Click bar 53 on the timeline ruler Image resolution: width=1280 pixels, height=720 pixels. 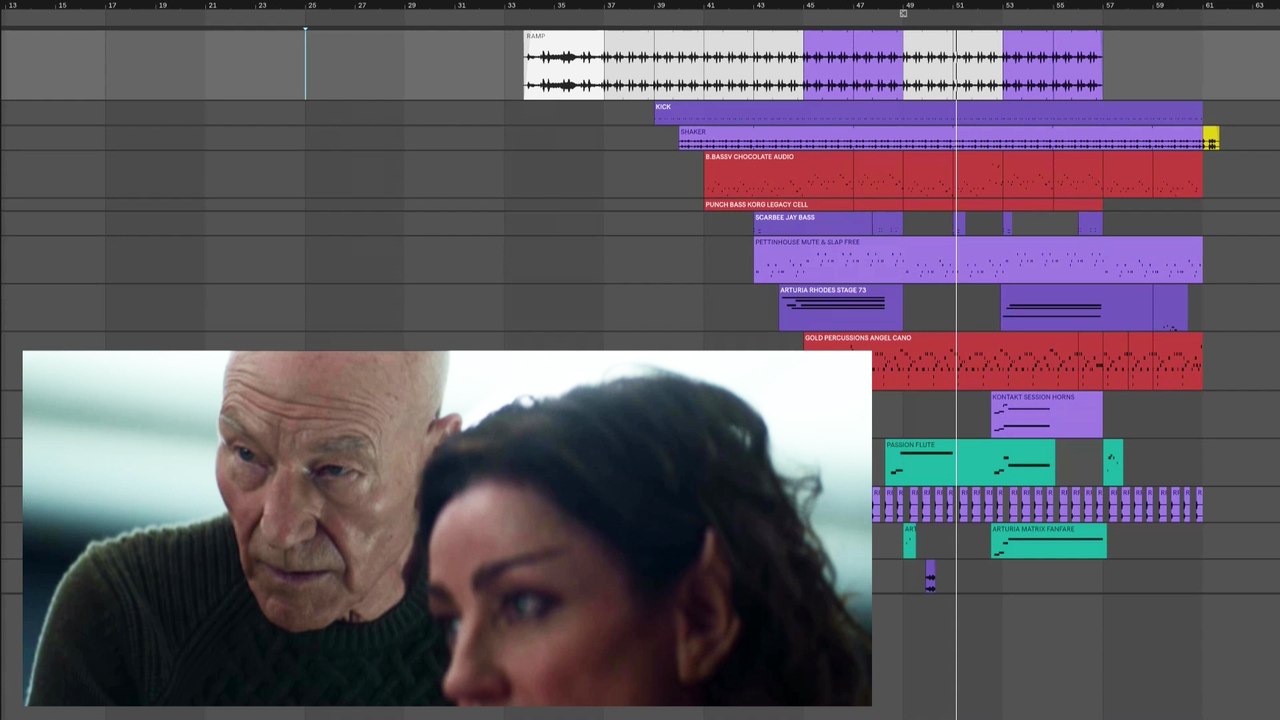(1010, 6)
